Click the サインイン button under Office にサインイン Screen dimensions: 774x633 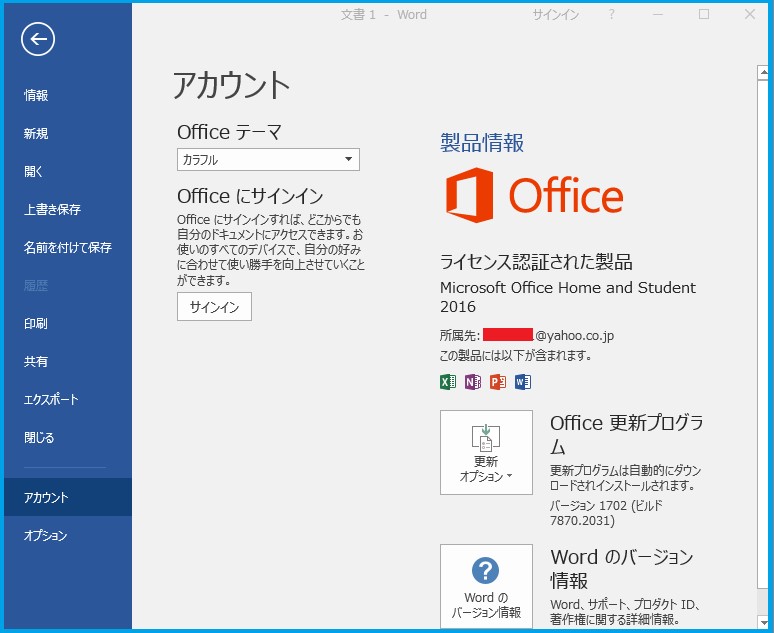(214, 307)
